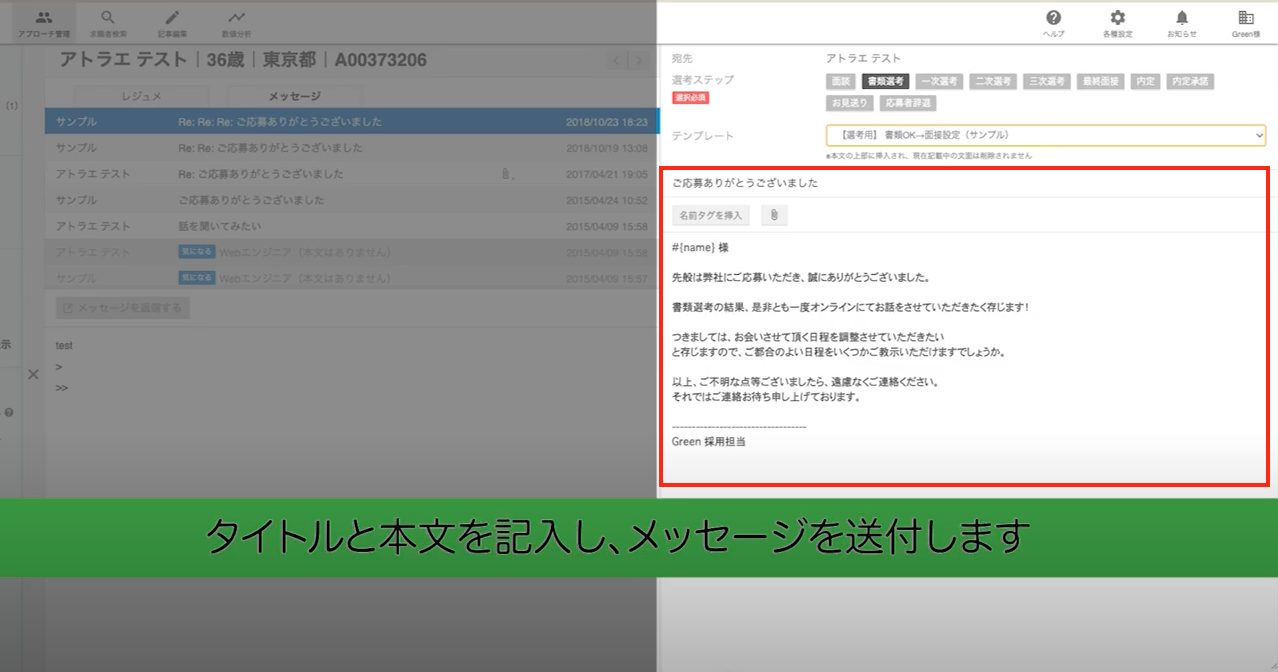Open Green様 company building icon
1278x672 pixels.
[x=1245, y=17]
